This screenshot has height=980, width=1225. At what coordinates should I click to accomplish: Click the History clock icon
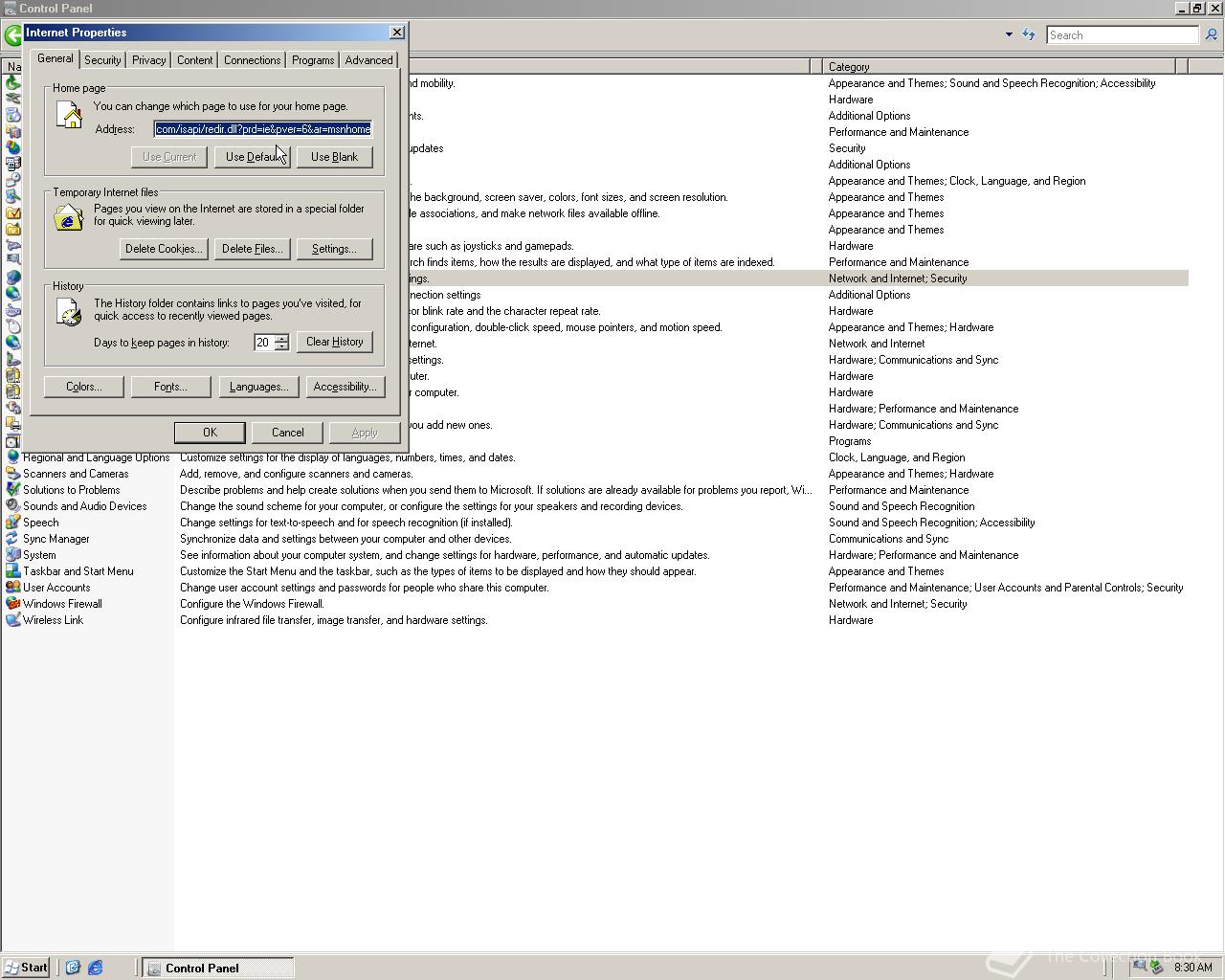tap(69, 312)
